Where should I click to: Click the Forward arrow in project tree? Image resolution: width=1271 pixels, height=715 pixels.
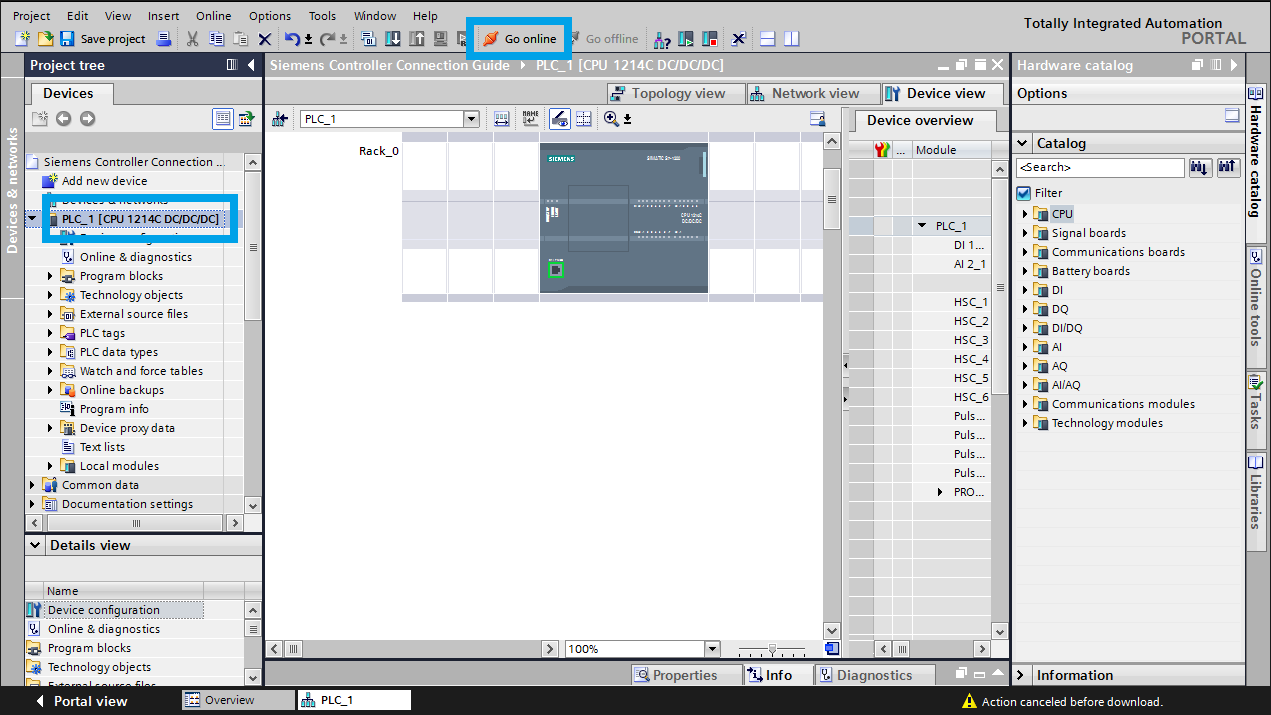coord(88,118)
